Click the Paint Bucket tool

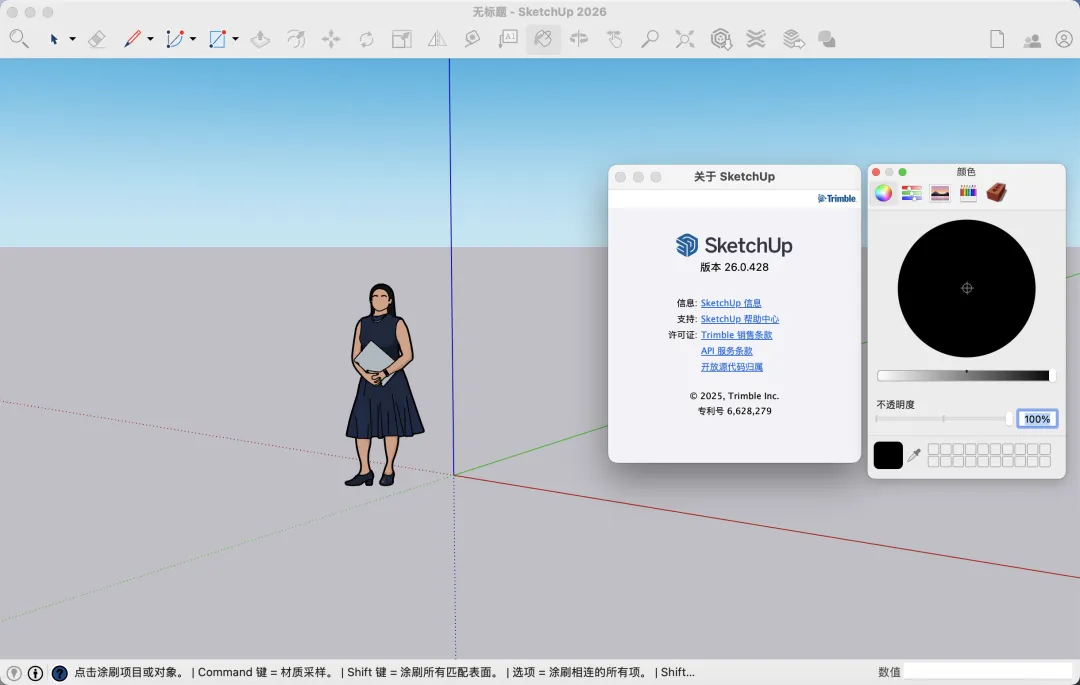click(543, 39)
